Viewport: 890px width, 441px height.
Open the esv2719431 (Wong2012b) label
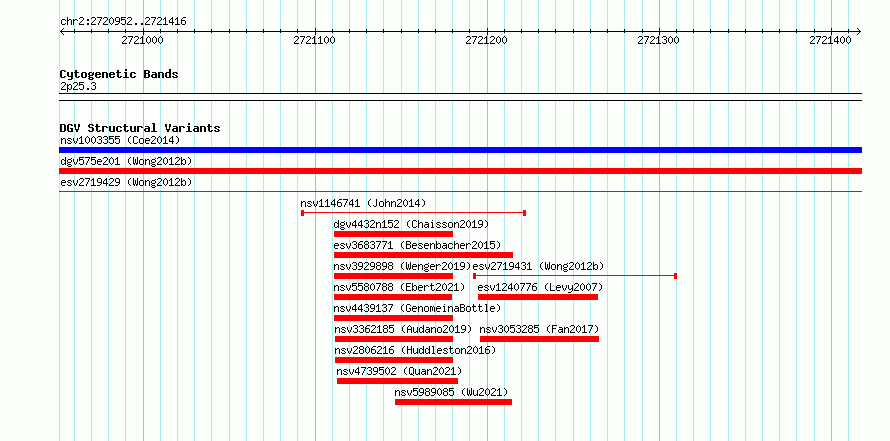pos(539,266)
